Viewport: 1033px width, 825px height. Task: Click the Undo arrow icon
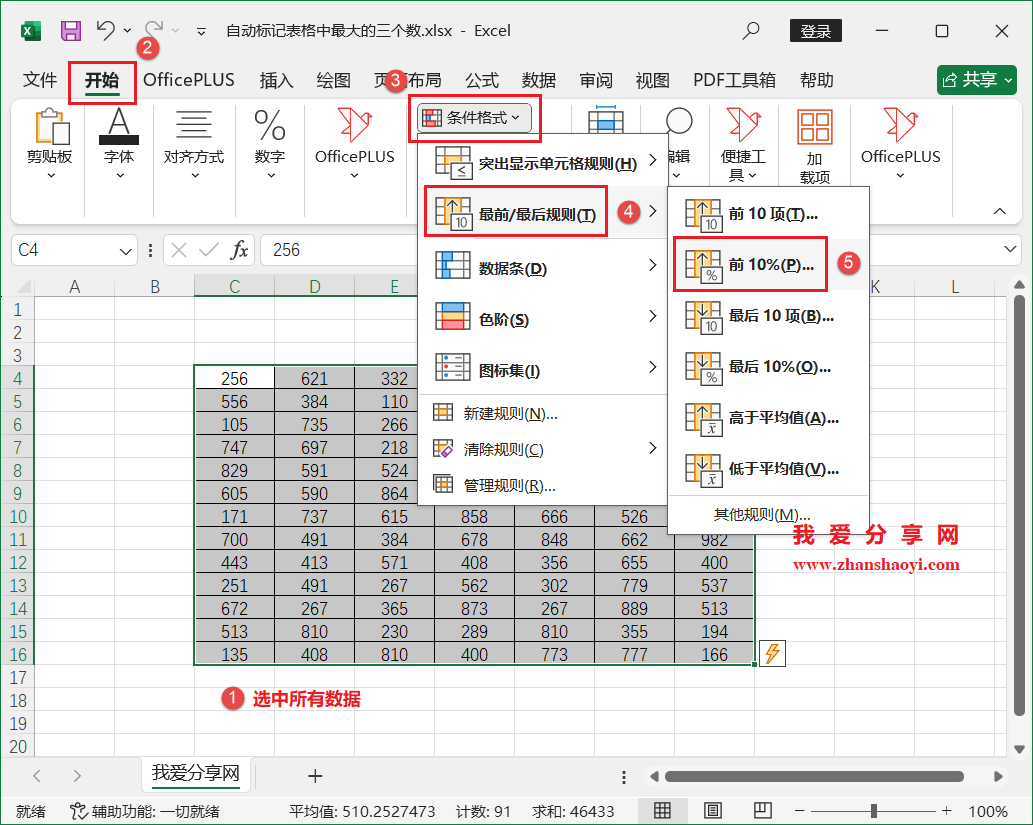pos(105,30)
